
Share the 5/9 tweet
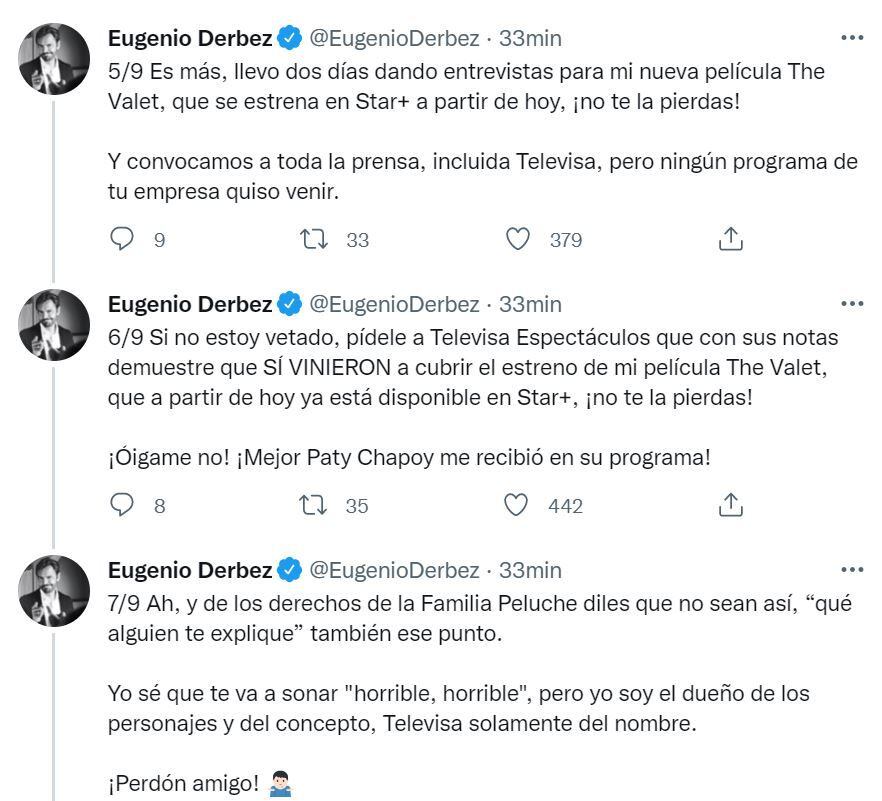[730, 239]
